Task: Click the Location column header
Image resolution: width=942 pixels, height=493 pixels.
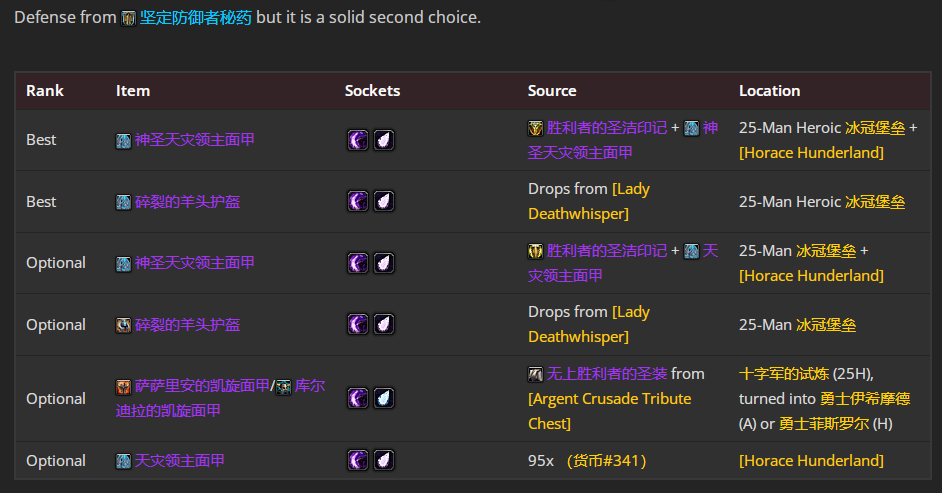Action: [769, 91]
